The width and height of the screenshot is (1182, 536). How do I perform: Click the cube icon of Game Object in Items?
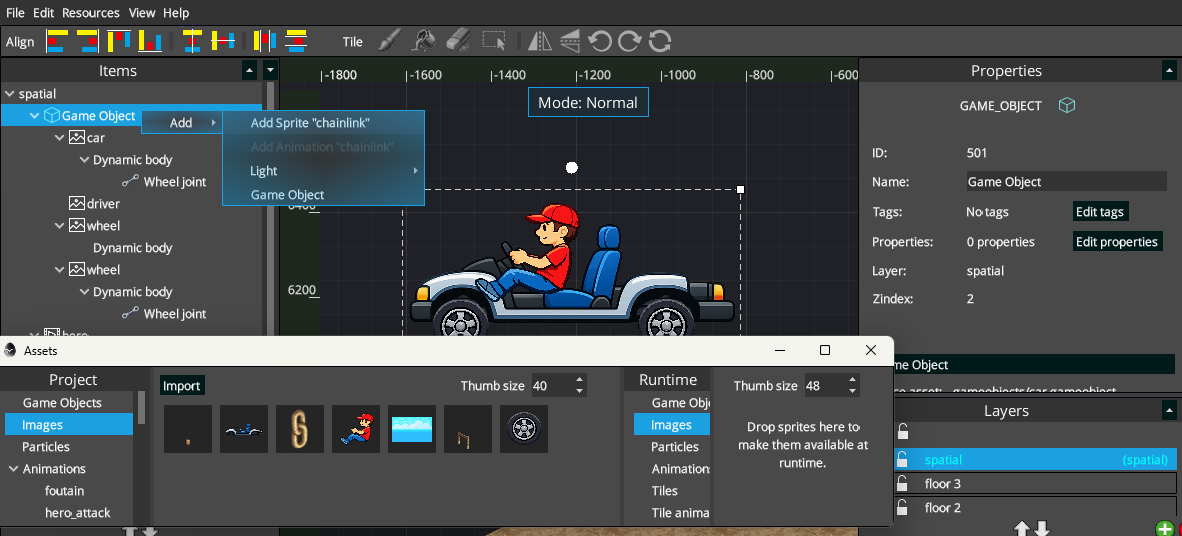pos(52,115)
